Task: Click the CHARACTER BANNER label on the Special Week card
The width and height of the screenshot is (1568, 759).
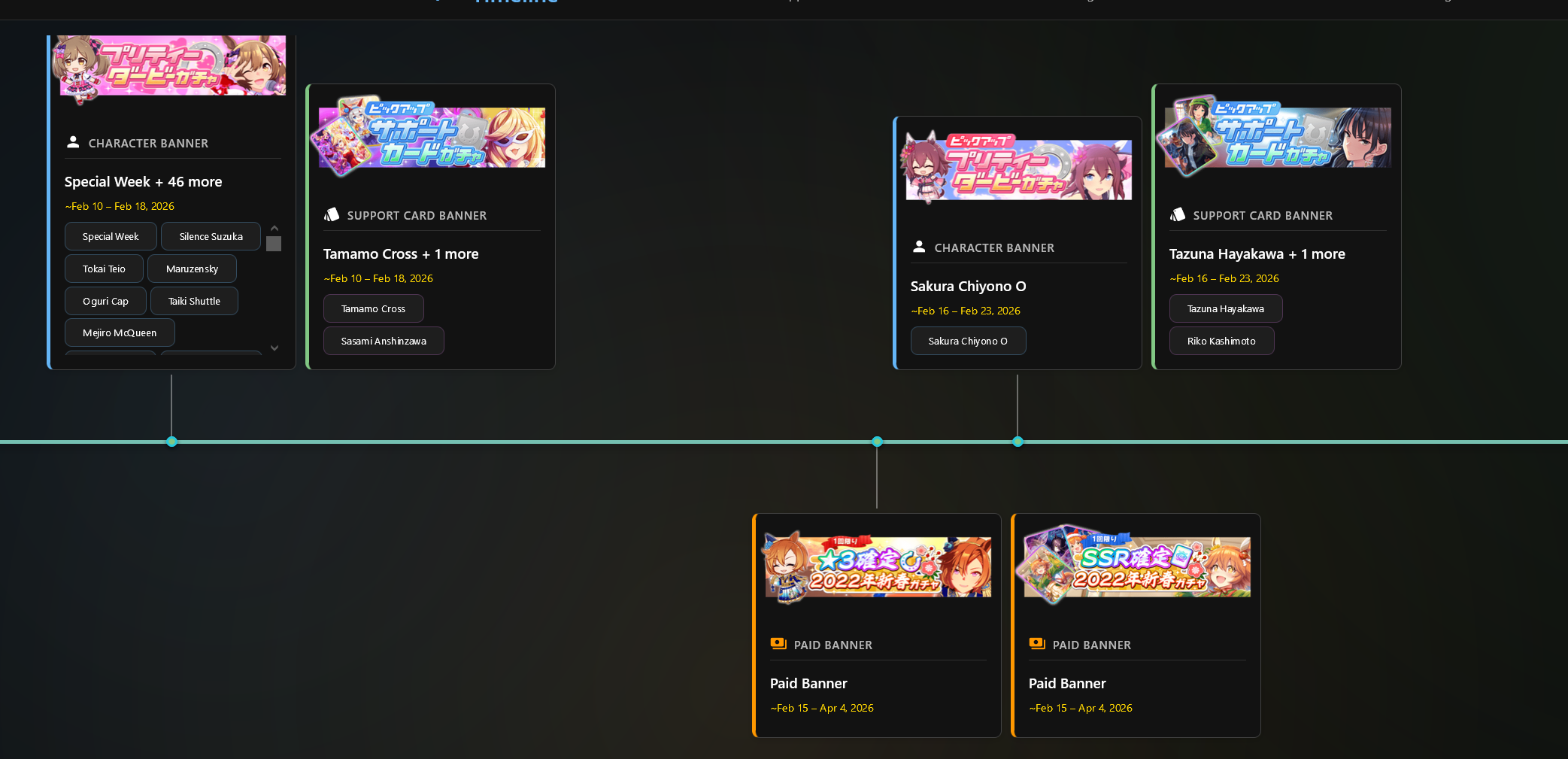Action: point(148,143)
